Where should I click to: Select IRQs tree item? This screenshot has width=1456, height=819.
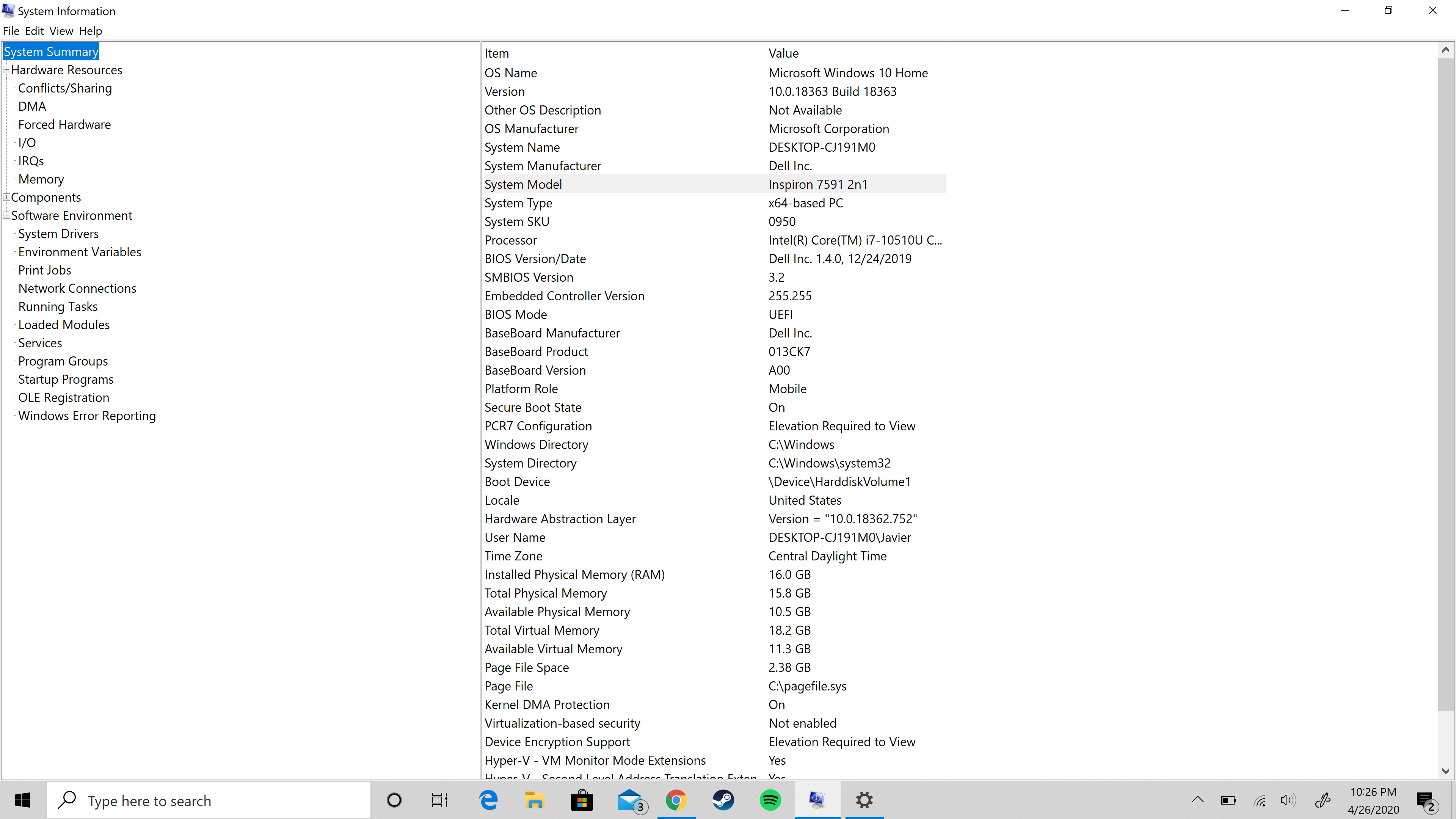pyautogui.click(x=31, y=161)
